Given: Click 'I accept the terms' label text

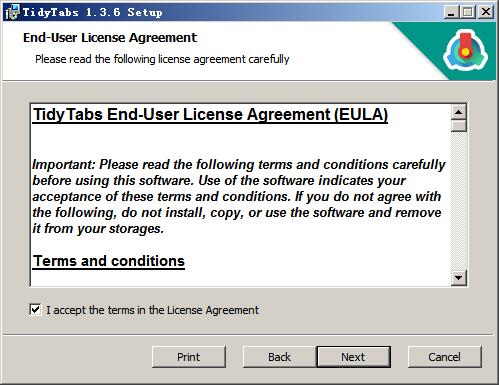Looking at the screenshot, I should [152, 310].
